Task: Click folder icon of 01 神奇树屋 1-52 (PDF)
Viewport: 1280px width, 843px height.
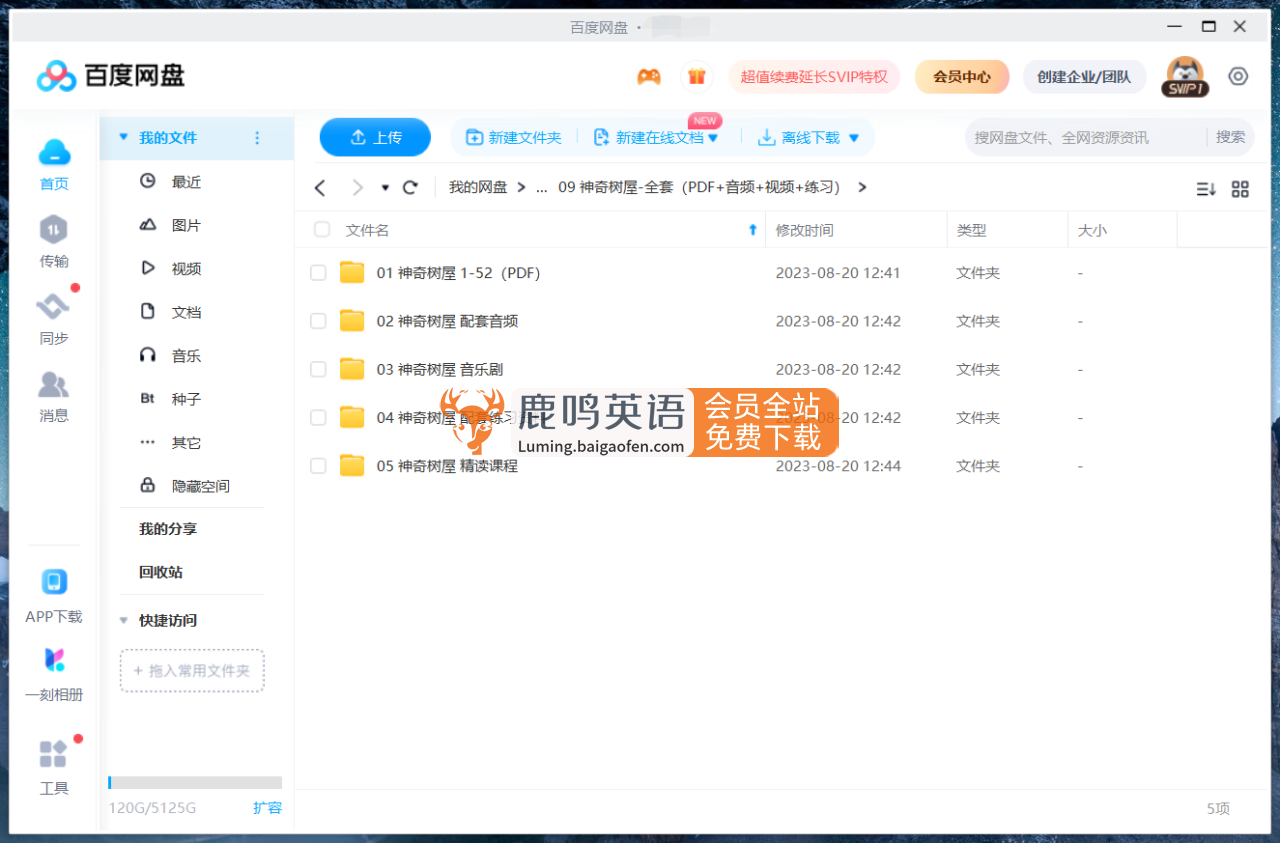Action: tap(352, 273)
